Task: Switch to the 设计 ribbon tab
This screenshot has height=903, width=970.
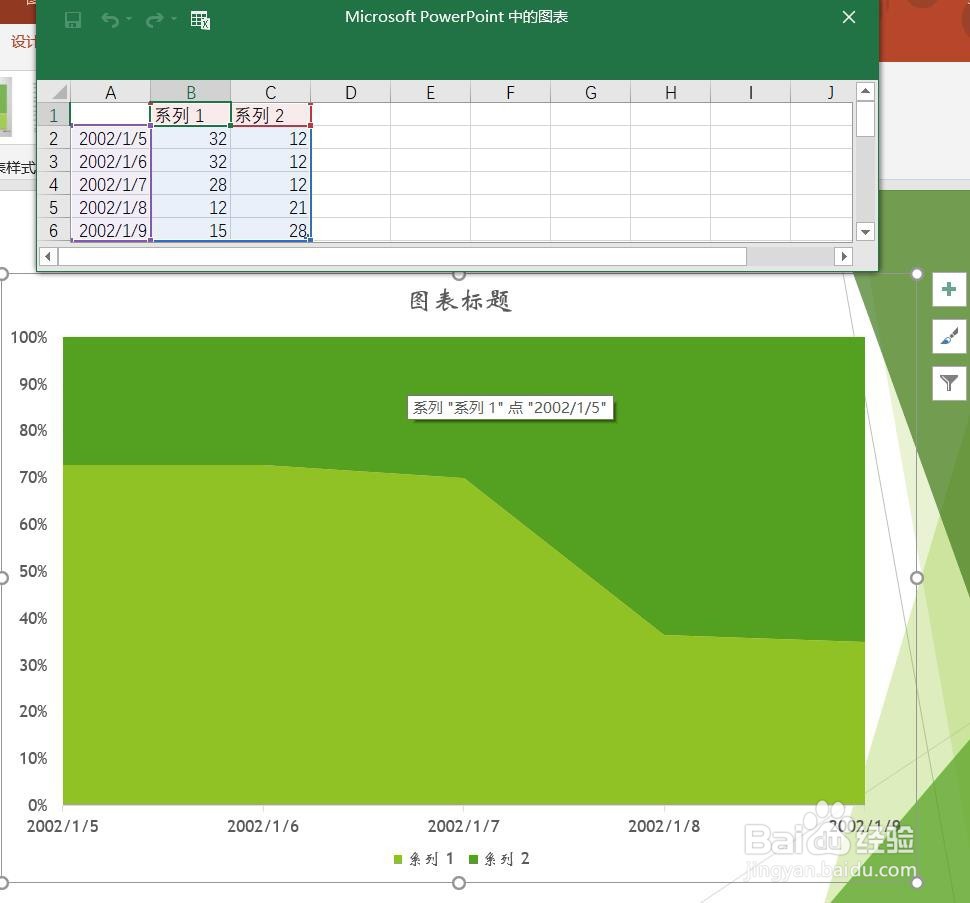Action: point(22,42)
